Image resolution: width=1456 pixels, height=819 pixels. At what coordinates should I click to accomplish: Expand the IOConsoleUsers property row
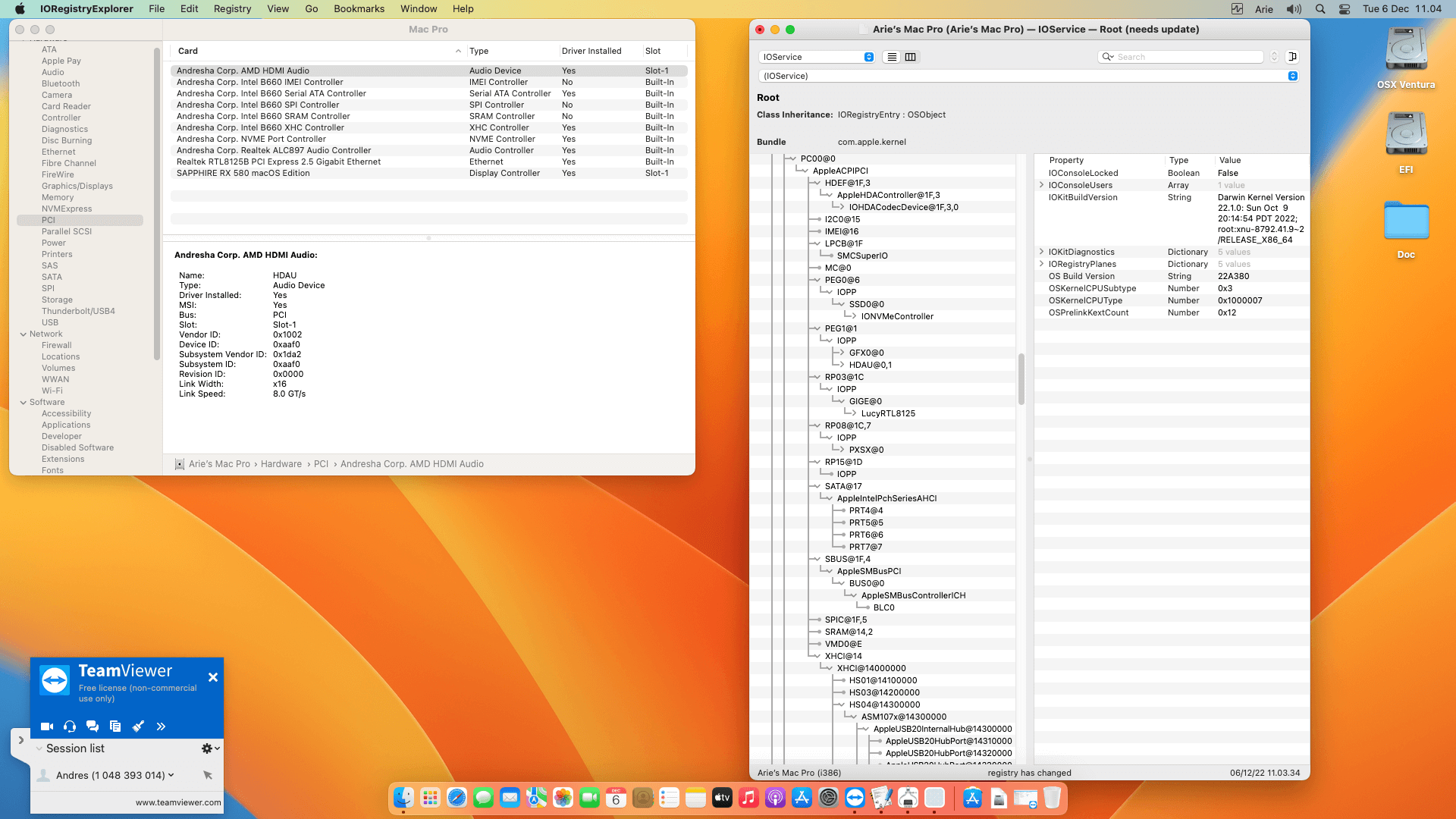coord(1041,185)
